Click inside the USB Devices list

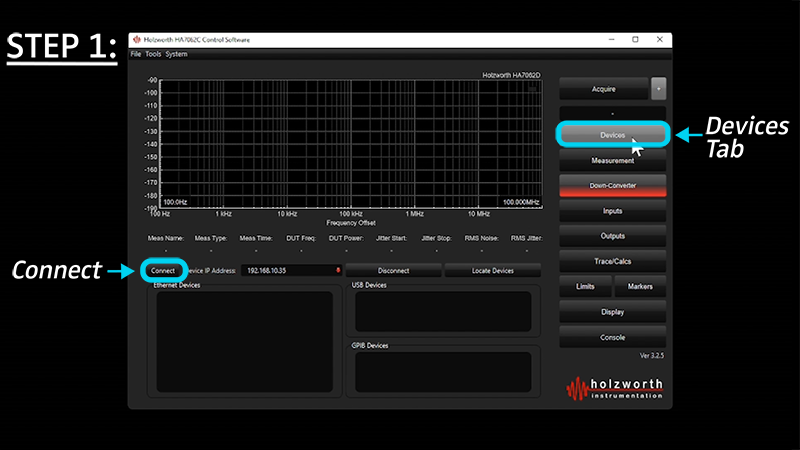[x=443, y=311]
